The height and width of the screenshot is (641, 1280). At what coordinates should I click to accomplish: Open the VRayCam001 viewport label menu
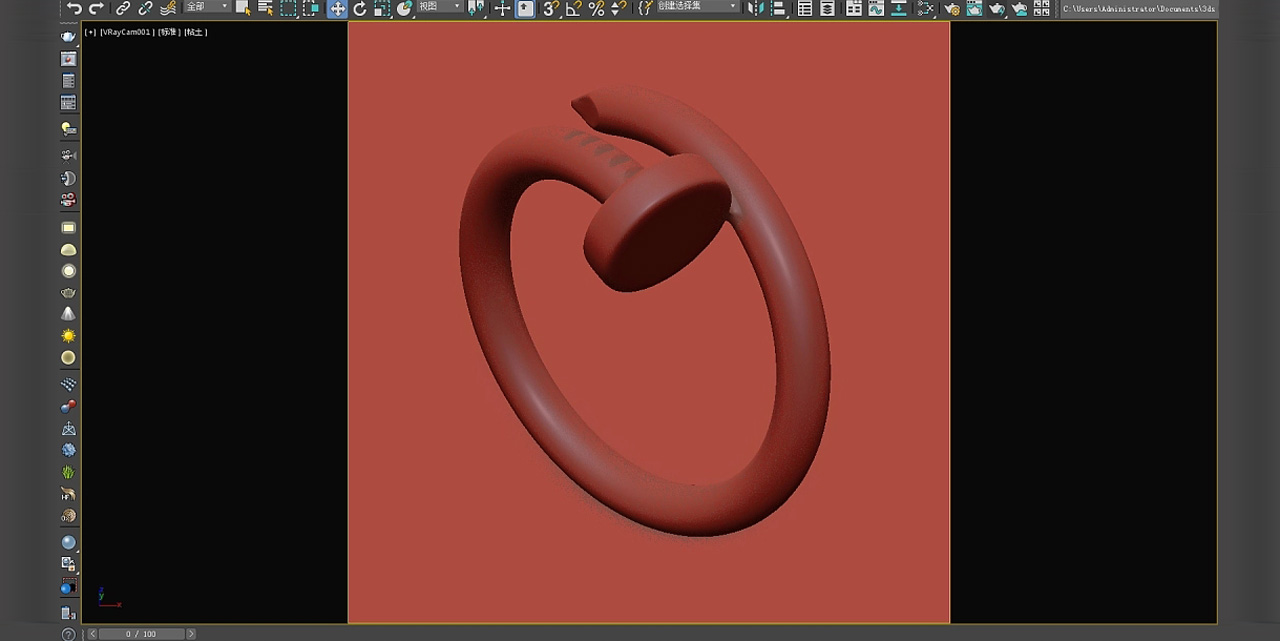125,32
